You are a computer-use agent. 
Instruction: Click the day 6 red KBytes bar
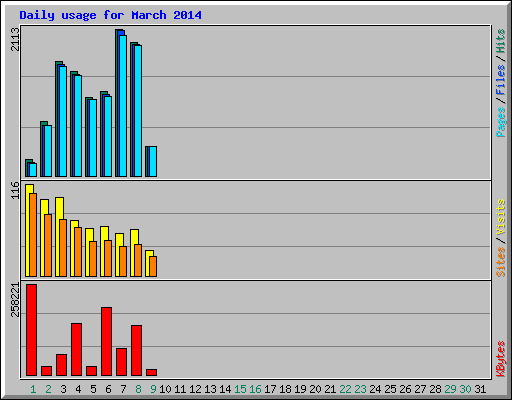click(x=107, y=342)
